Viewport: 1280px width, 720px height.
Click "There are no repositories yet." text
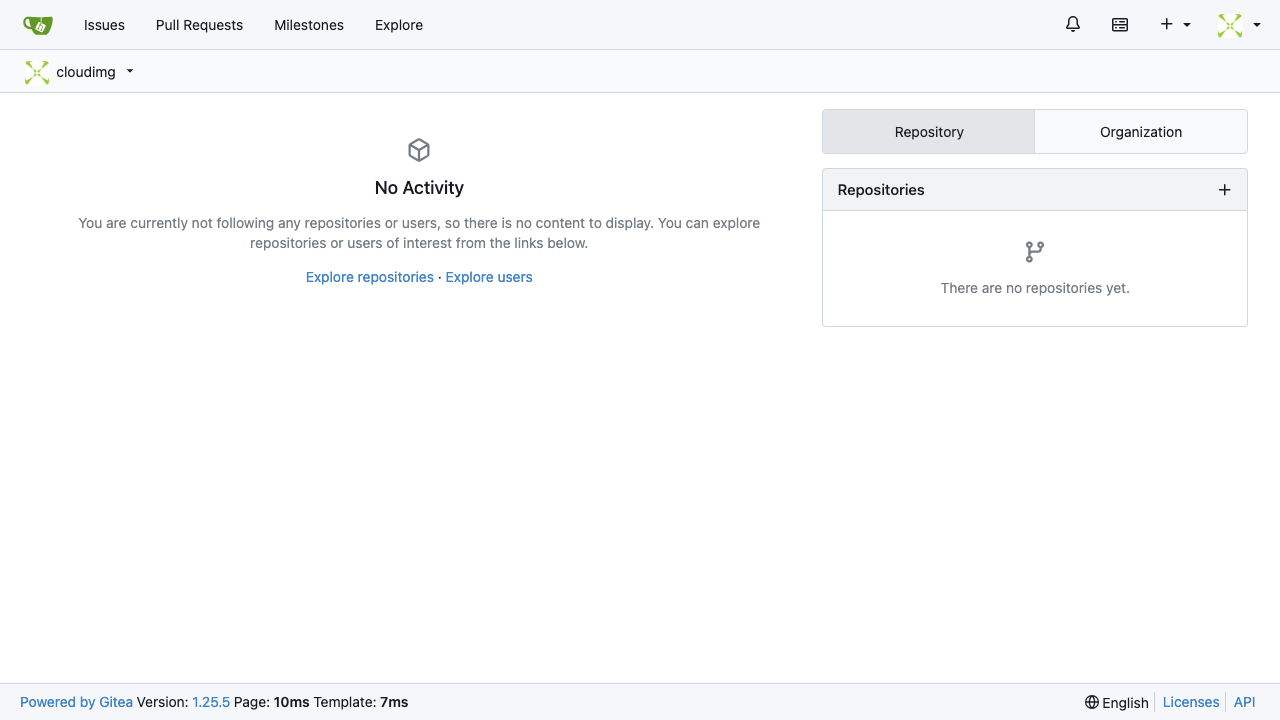pos(1035,288)
